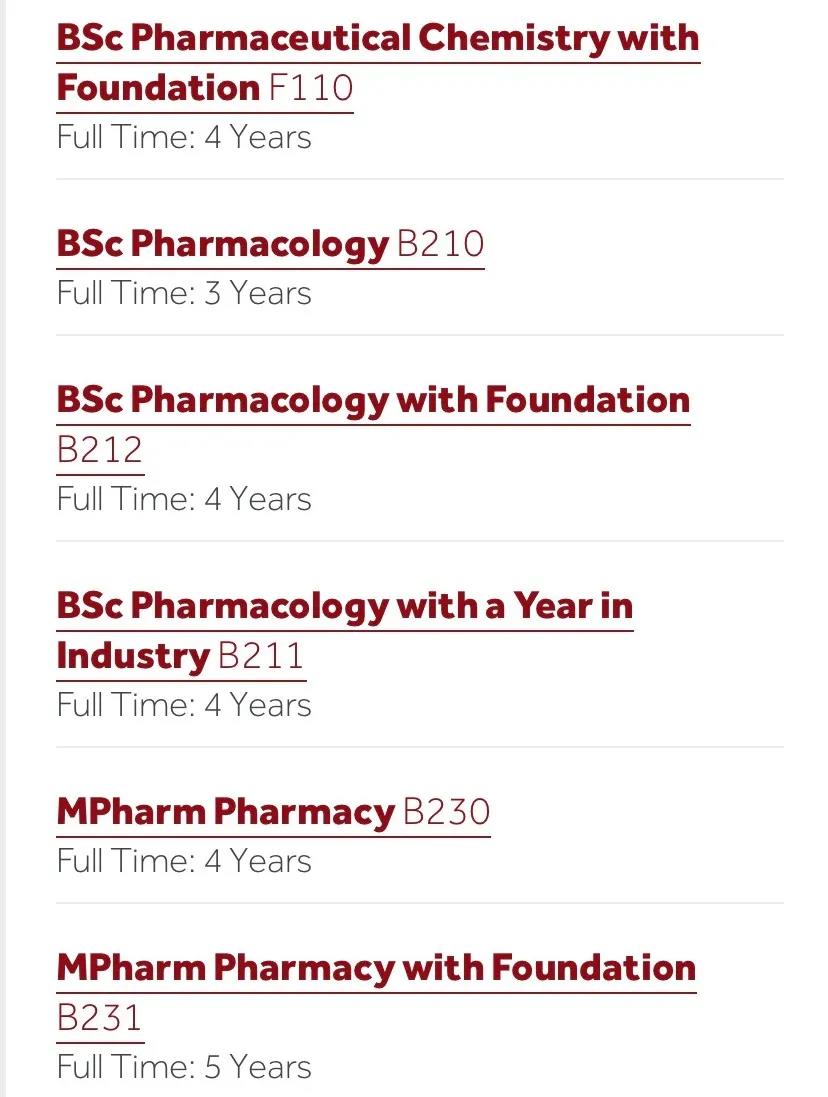Viewport: 828px width, 1097px height.
Task: Click the B212 course code
Action: click(x=100, y=450)
